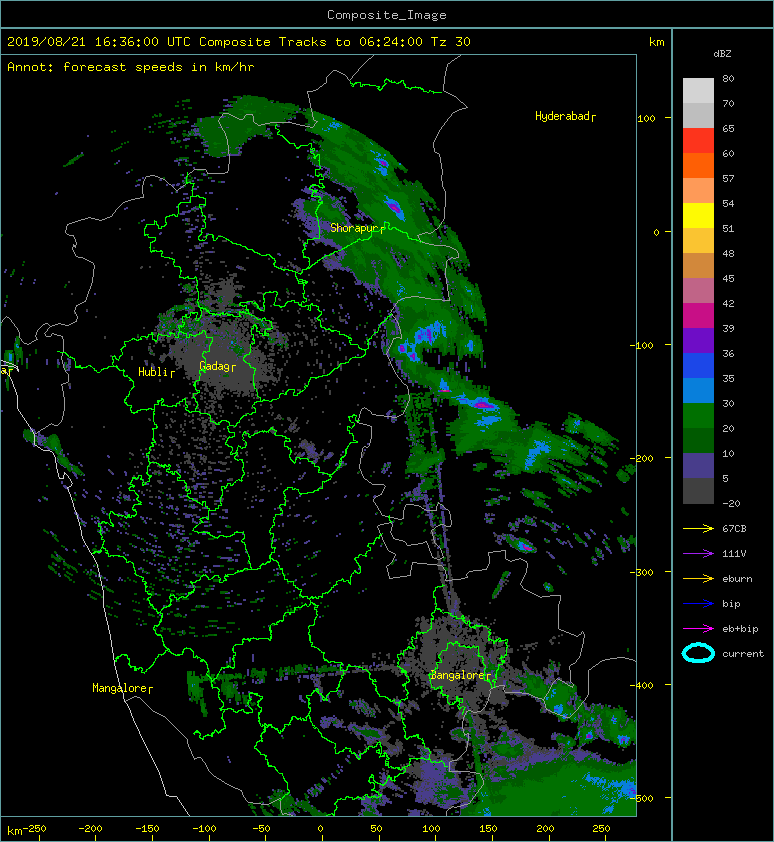
Task: Click the Hubli city label
Action: [x=153, y=372]
